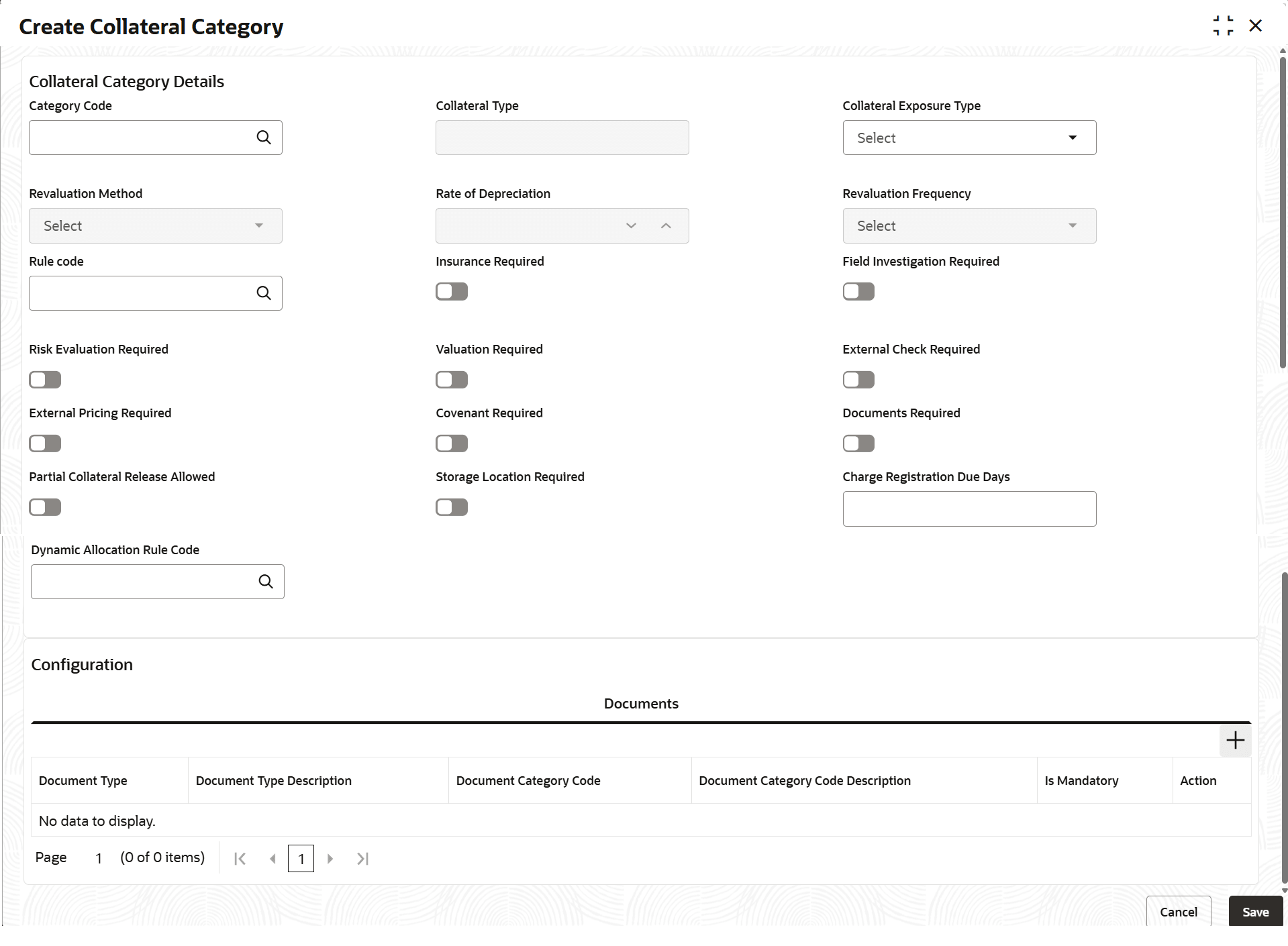Go to last page of Documents table

362,858
